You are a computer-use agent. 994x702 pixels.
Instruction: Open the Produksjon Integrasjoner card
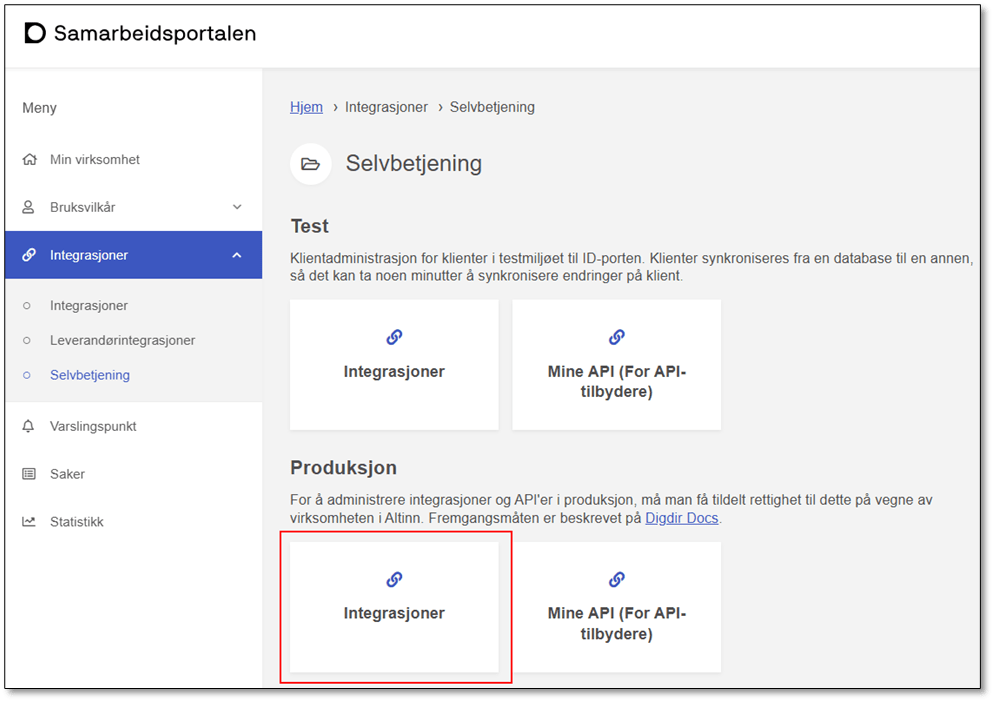click(x=394, y=607)
